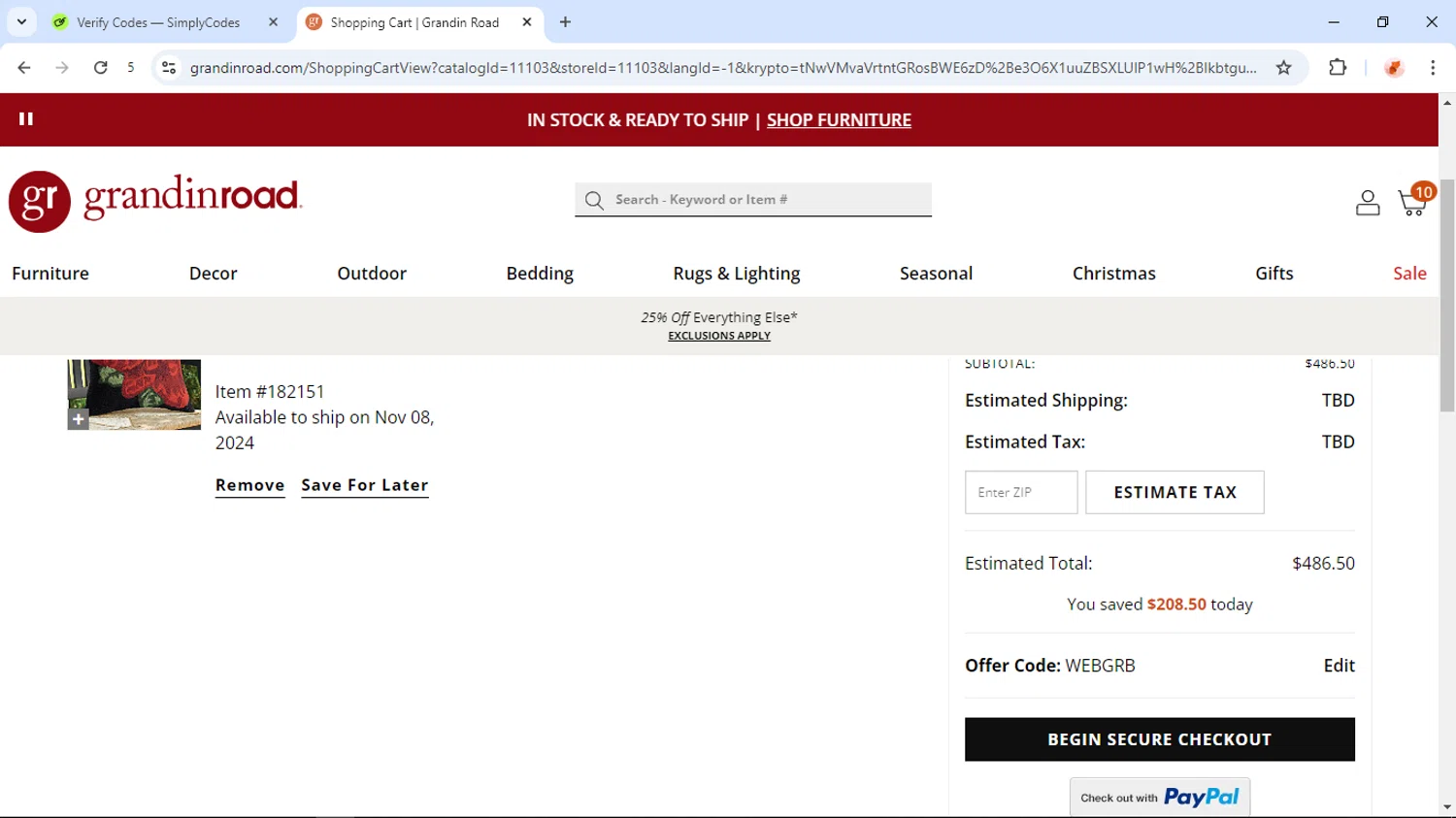Viewport: 1456px width, 818px height.
Task: Open Chrome three-dot menu
Action: (1433, 68)
